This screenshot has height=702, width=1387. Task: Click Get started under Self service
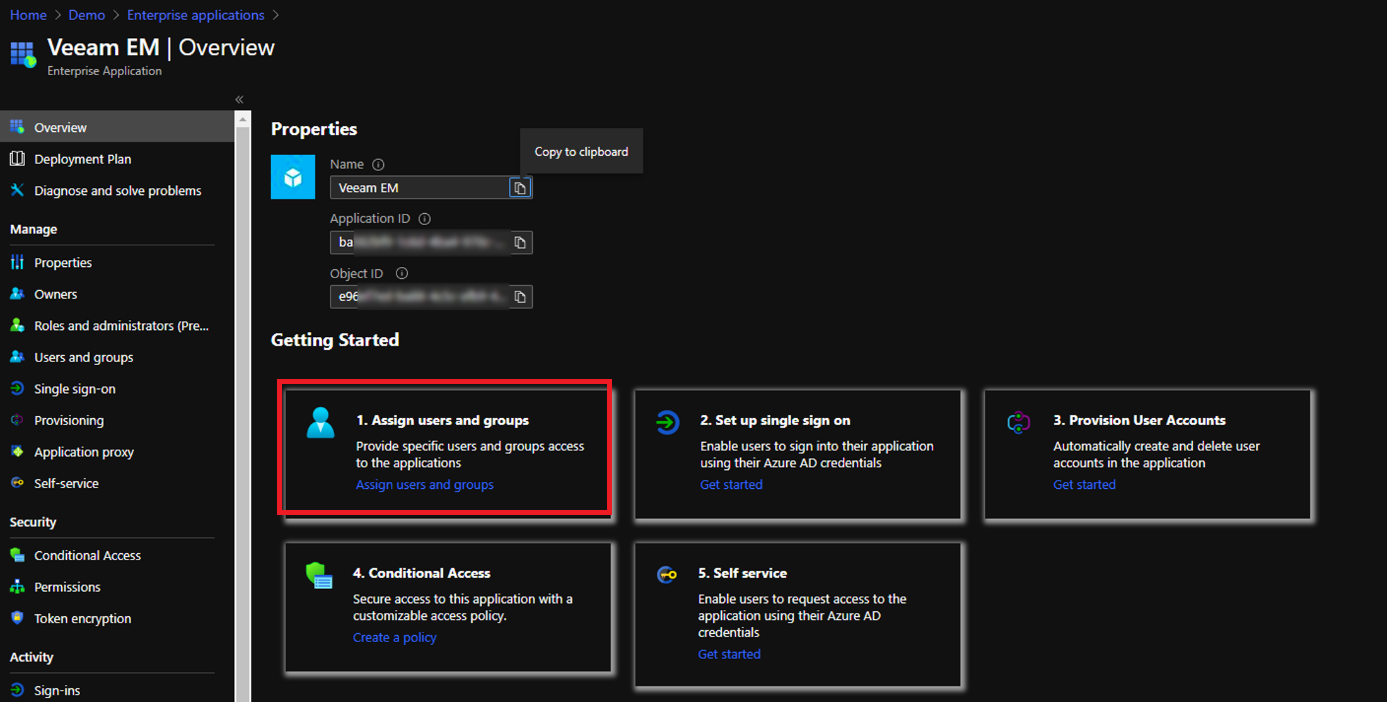(x=729, y=654)
